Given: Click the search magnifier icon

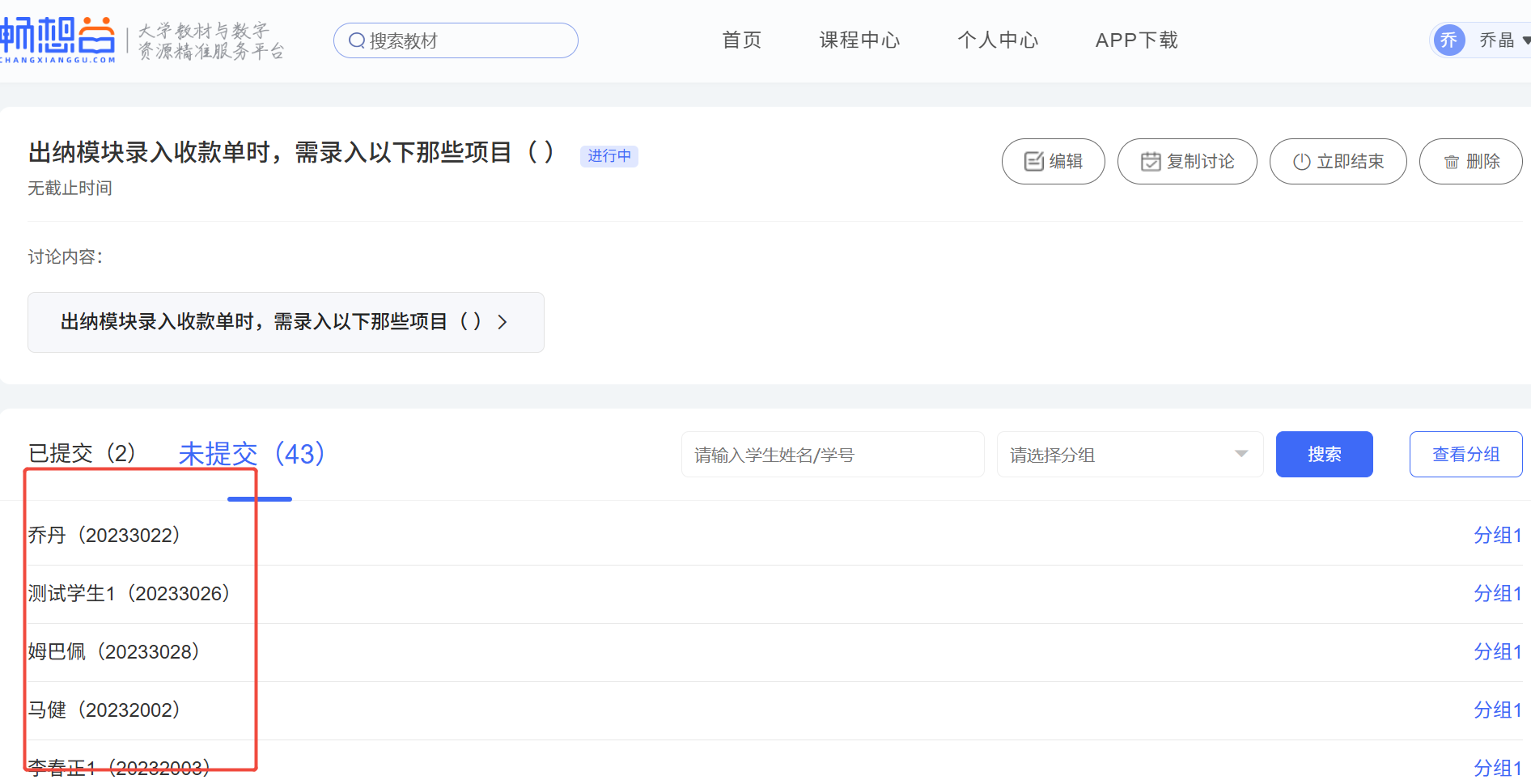Looking at the screenshot, I should pyautogui.click(x=356, y=40).
